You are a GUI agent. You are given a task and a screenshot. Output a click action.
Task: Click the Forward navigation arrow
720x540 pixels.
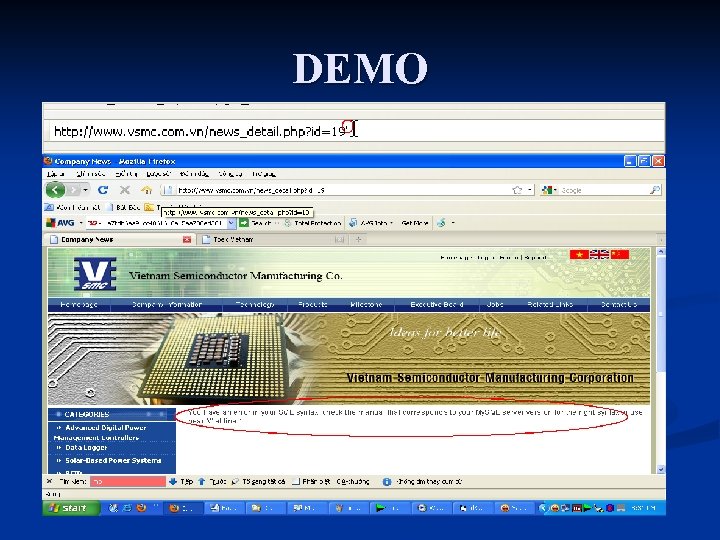click(x=73, y=190)
